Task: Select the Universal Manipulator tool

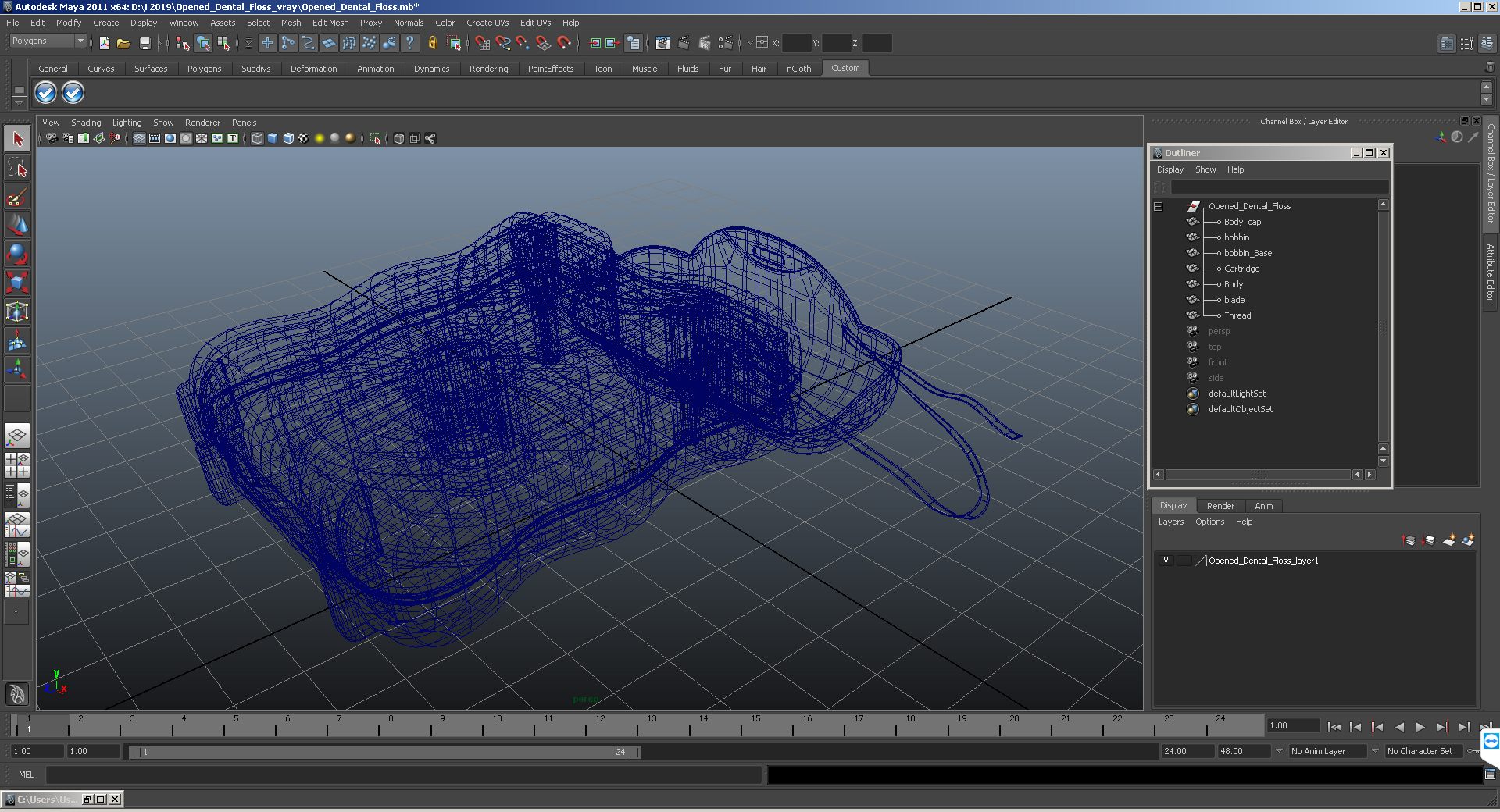Action: pos(17,311)
